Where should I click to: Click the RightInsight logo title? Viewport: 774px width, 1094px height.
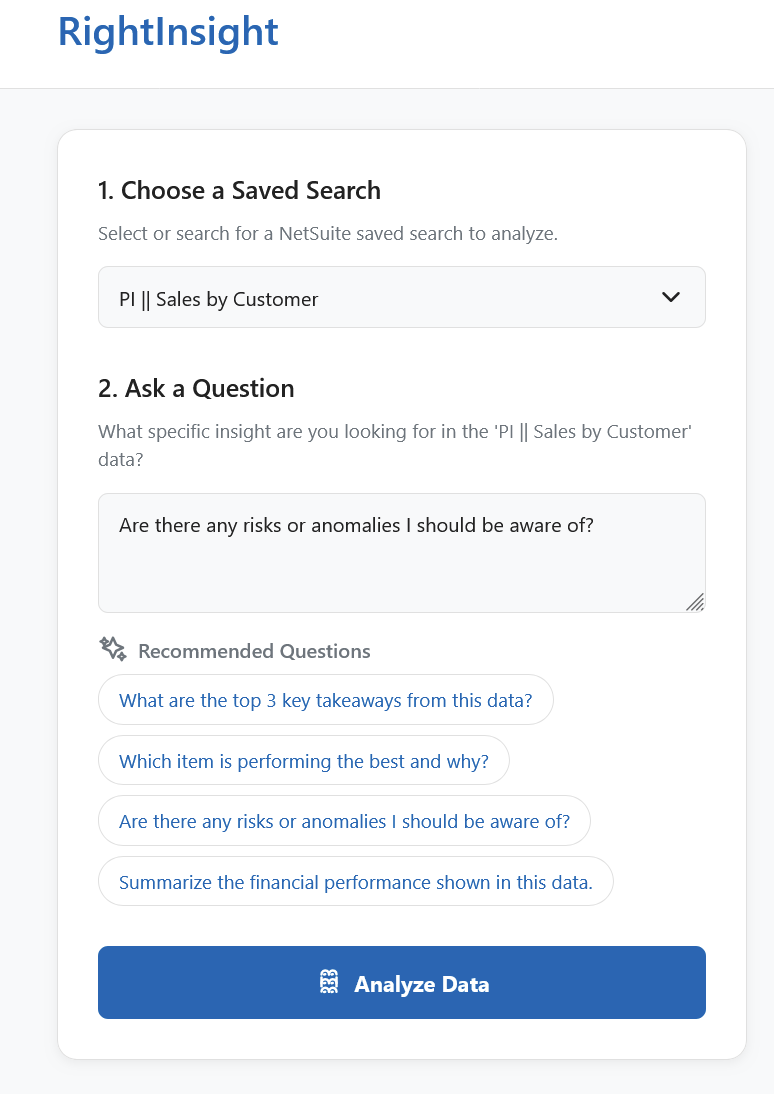tap(168, 32)
